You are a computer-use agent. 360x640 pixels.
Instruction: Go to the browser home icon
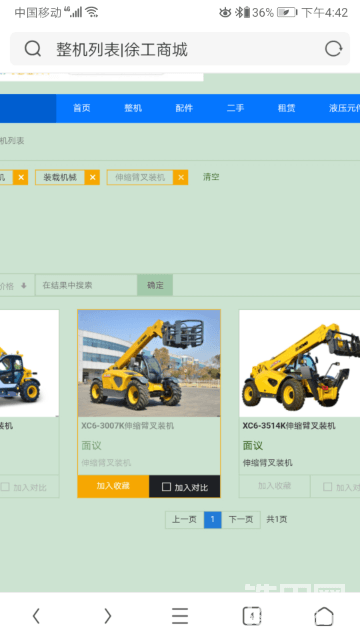(324, 616)
